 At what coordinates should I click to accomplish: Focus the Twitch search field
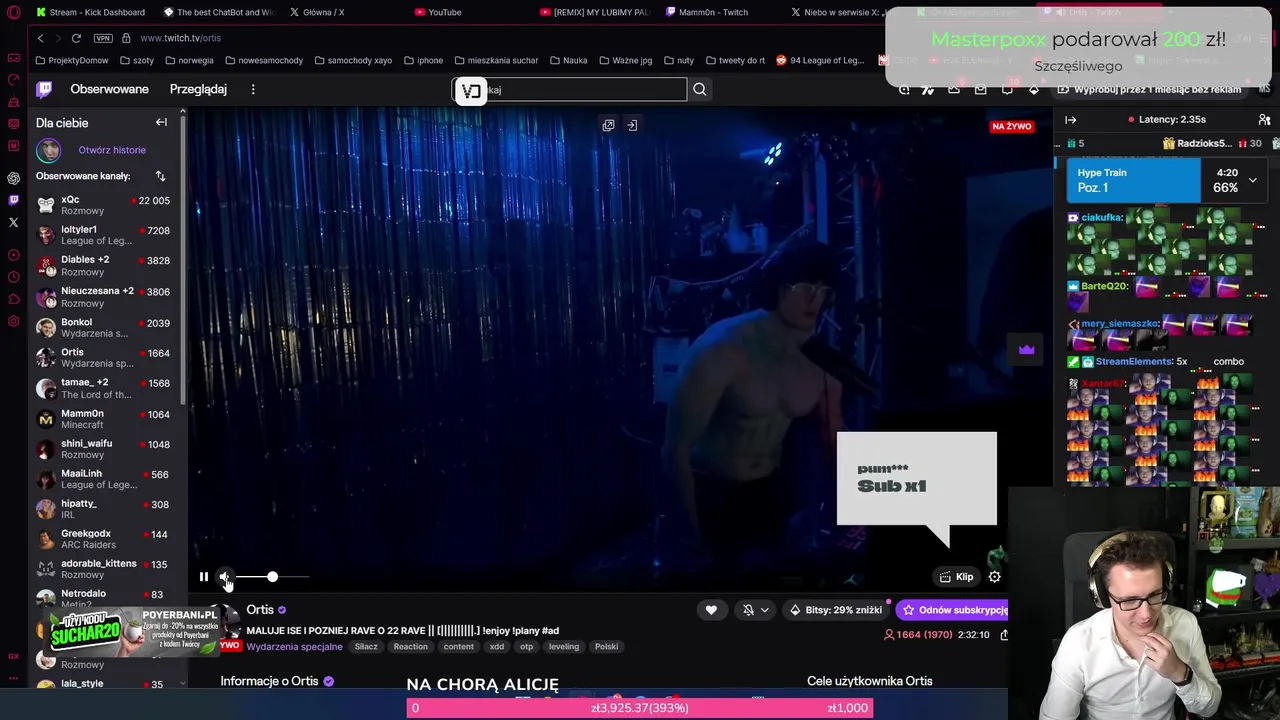[570, 90]
